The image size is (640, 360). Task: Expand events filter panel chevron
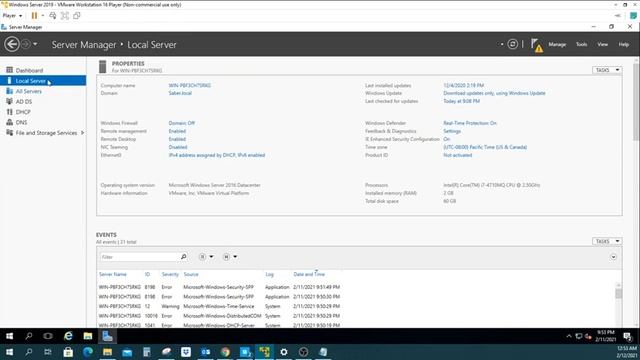(x=613, y=257)
